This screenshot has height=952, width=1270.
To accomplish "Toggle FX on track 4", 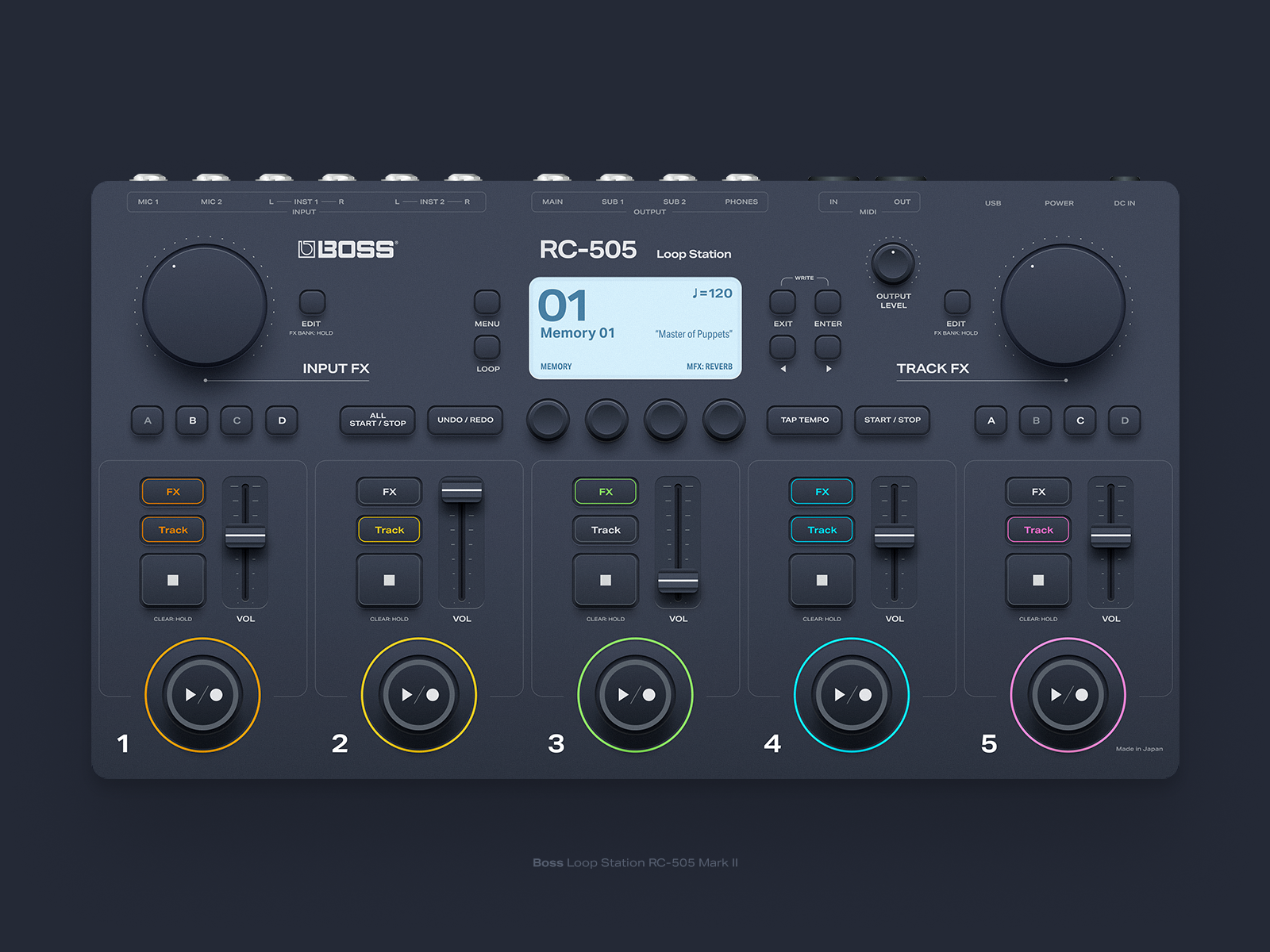I will 822,492.
